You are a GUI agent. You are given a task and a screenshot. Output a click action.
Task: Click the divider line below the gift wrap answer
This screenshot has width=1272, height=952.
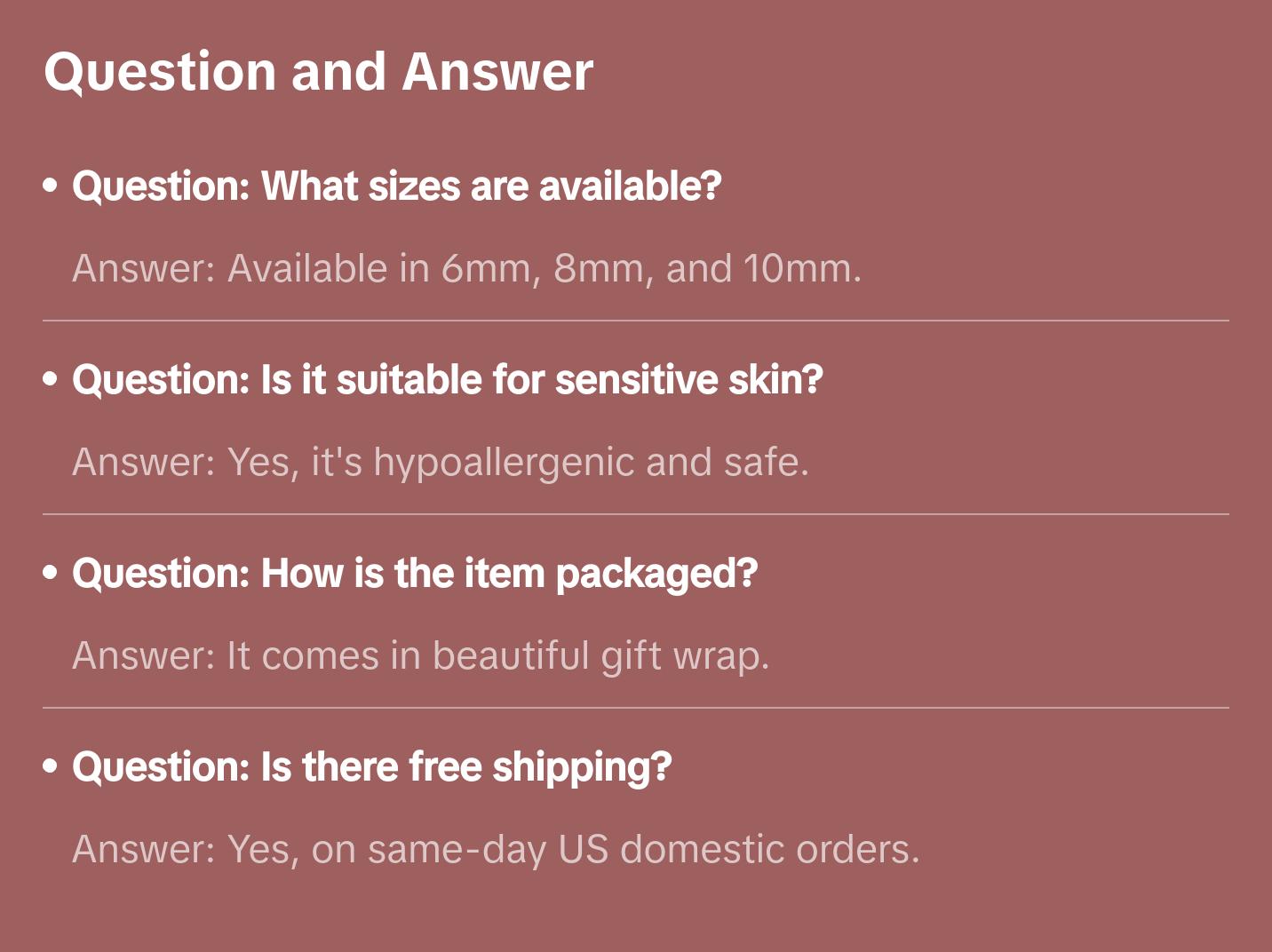(x=636, y=708)
